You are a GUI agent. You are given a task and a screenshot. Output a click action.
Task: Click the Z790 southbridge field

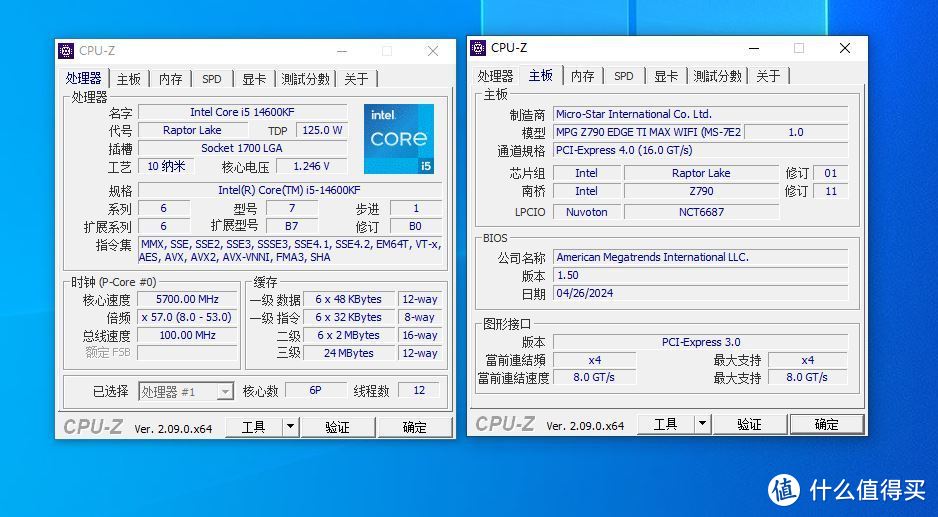[701, 191]
